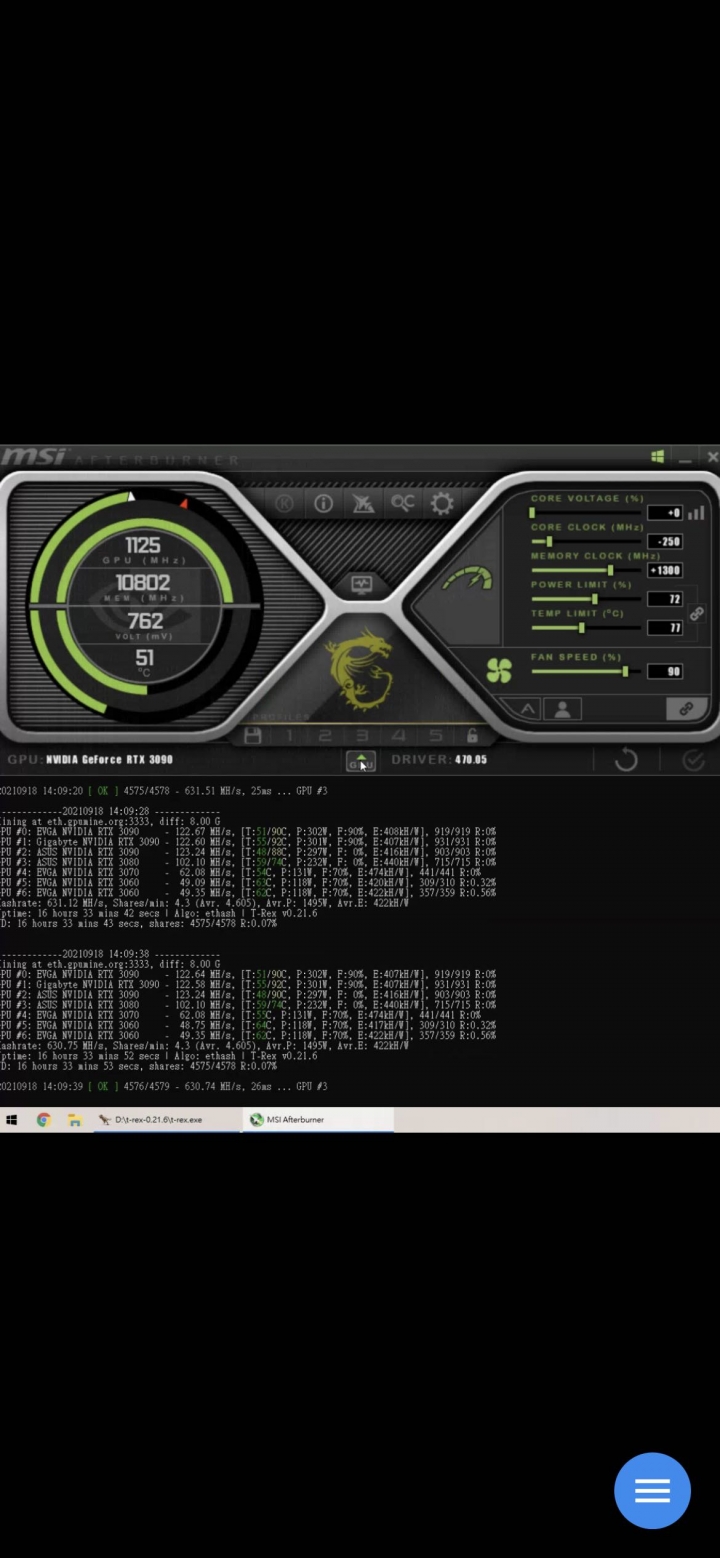The width and height of the screenshot is (720, 1558).
Task: Adjust the Memory Clock slider
Action: pos(585,570)
